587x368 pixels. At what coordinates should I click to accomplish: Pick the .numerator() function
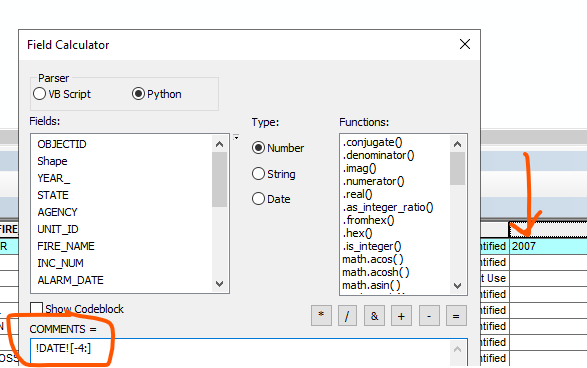point(373,181)
